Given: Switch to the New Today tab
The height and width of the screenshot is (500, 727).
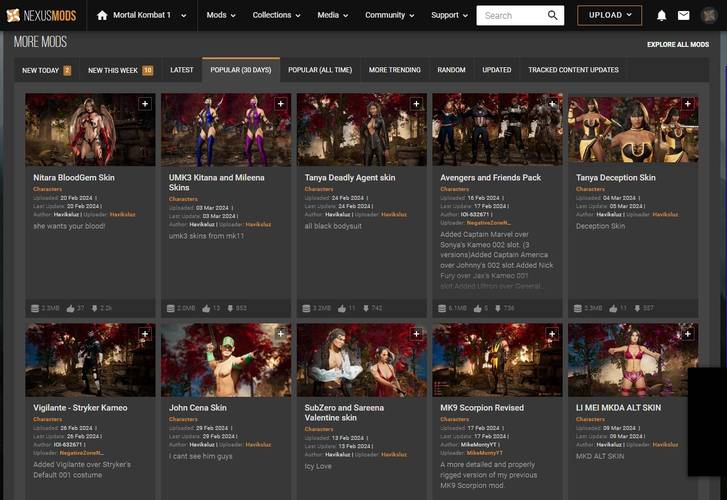Looking at the screenshot, I should pyautogui.click(x=46, y=71).
